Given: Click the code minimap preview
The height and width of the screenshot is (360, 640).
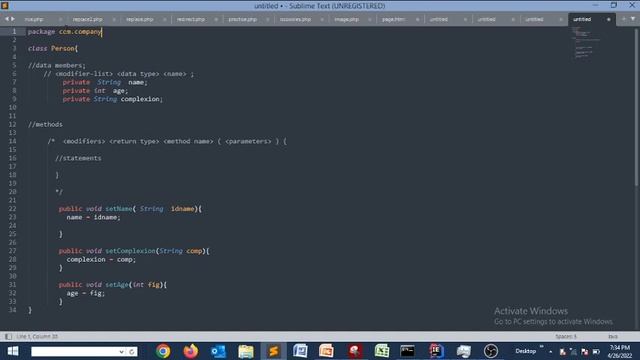Looking at the screenshot, I should point(586,42).
